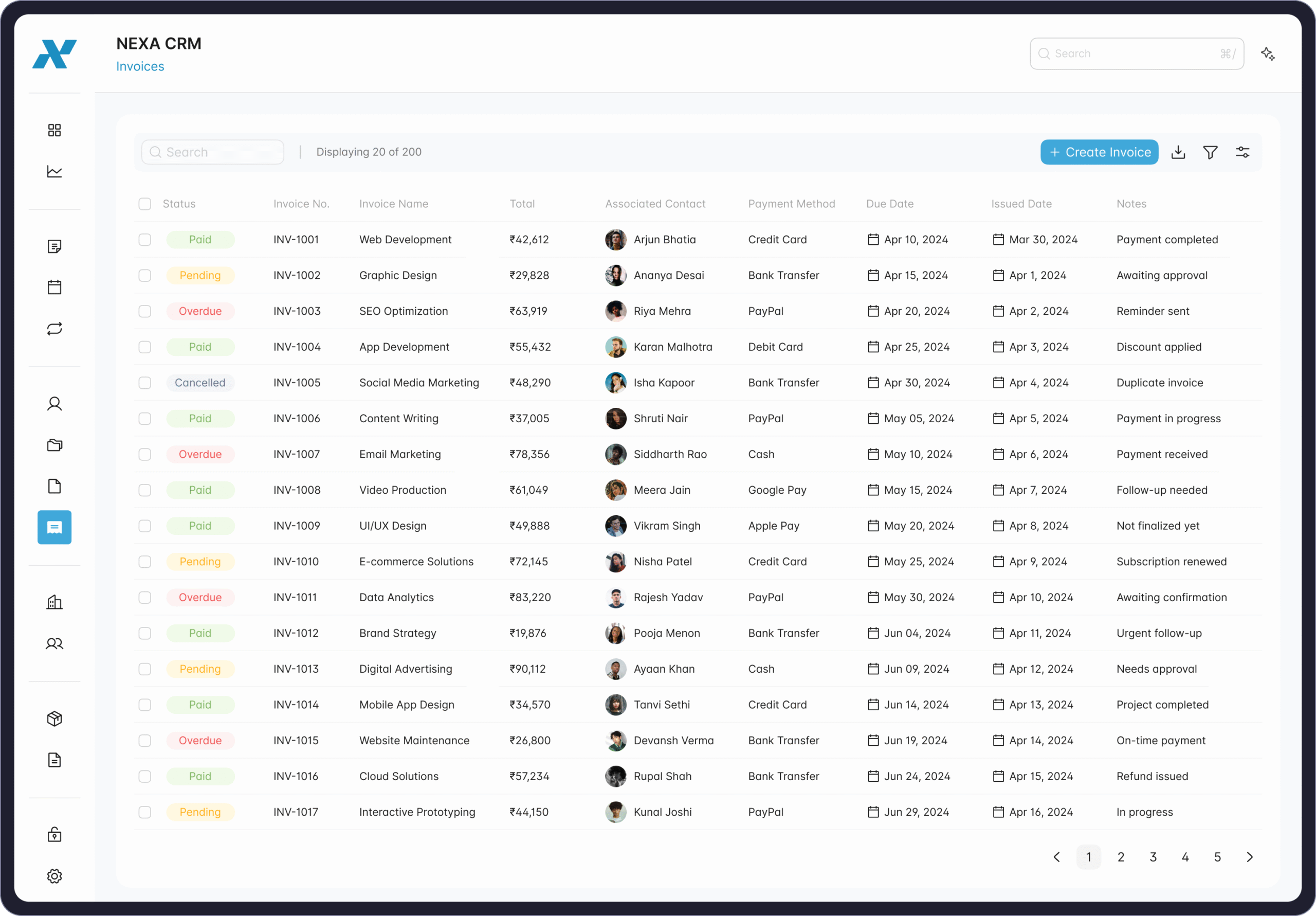This screenshot has width=1316, height=916.
Task: Click the Create Invoice button
Action: click(x=1099, y=152)
